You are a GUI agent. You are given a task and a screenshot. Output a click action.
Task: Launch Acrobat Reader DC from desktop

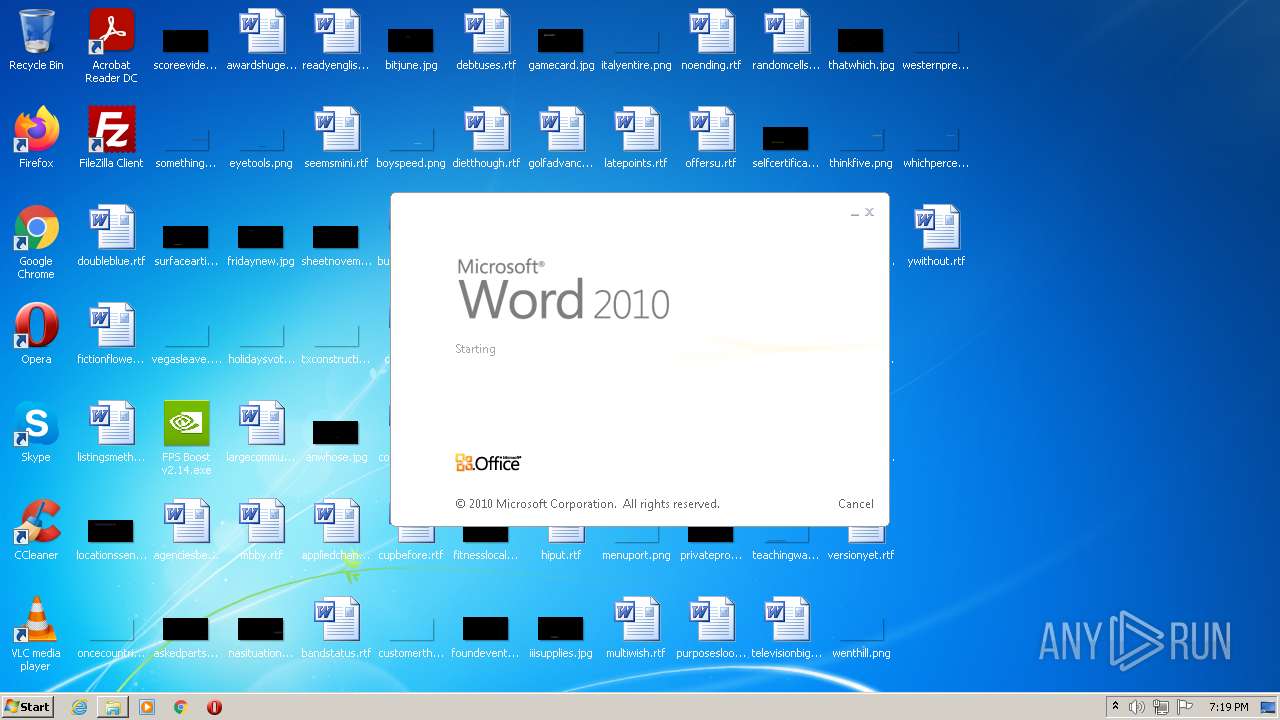coord(111,47)
